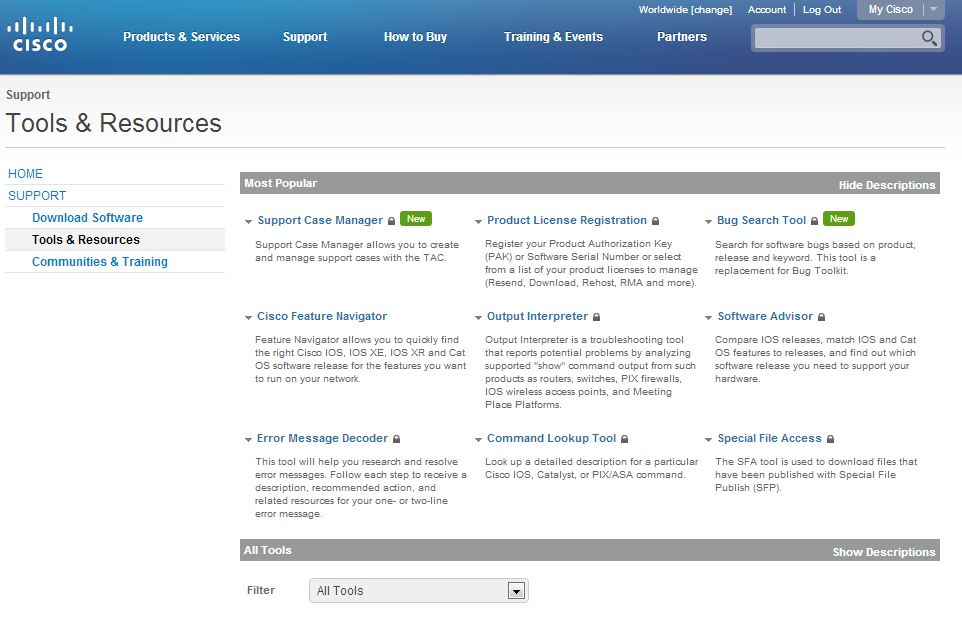
Task: Open Product License Registration tool
Action: point(567,220)
